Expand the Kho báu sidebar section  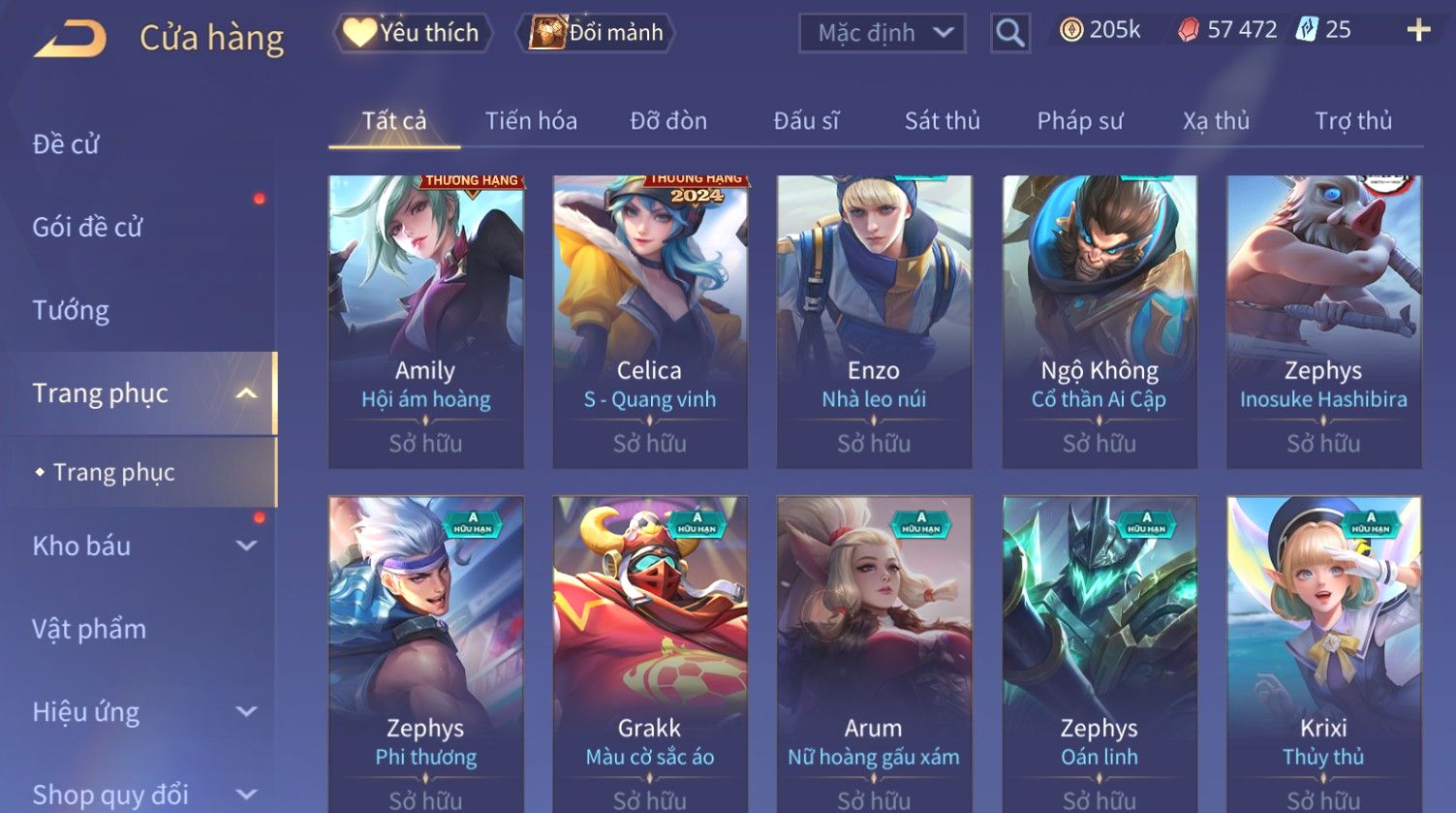point(246,546)
